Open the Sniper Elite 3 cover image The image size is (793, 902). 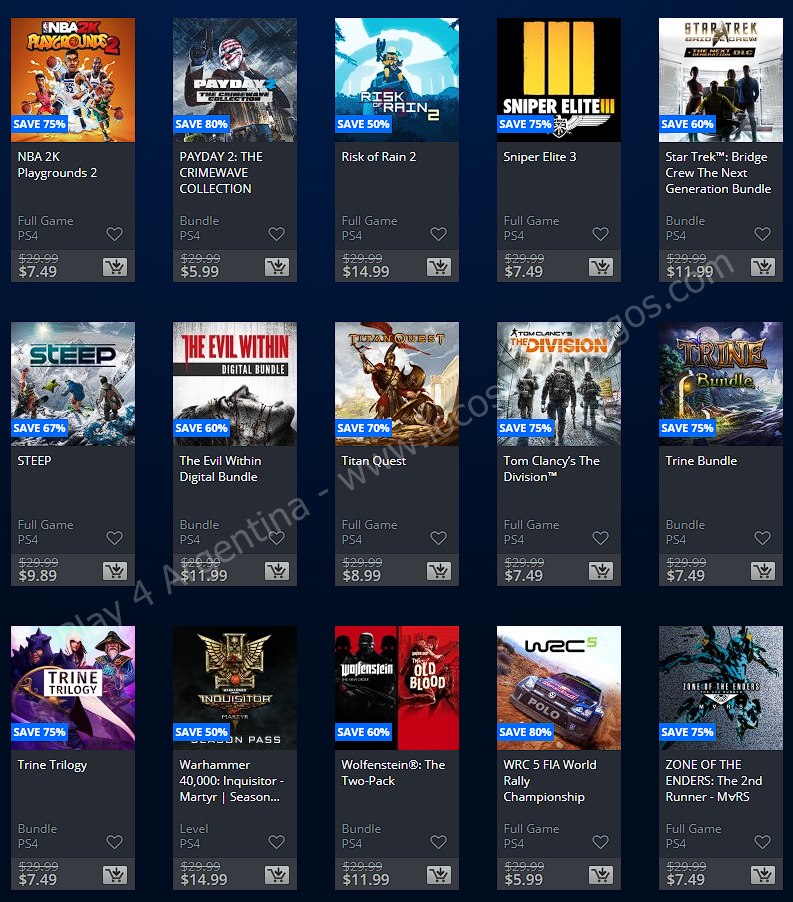[x=559, y=80]
